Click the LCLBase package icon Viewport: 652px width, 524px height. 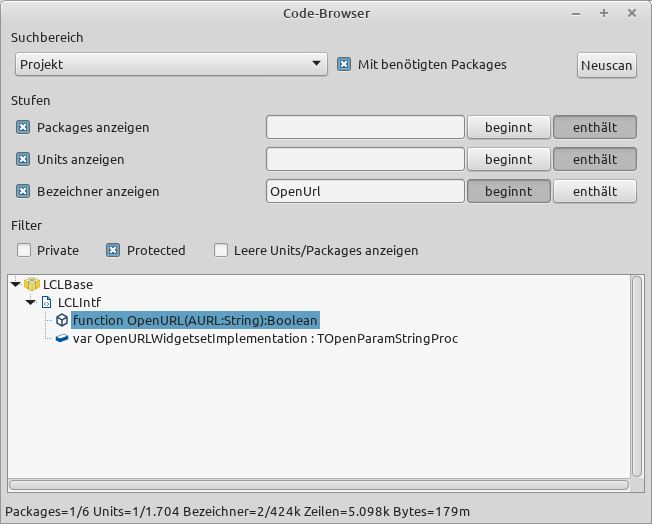[32, 285]
